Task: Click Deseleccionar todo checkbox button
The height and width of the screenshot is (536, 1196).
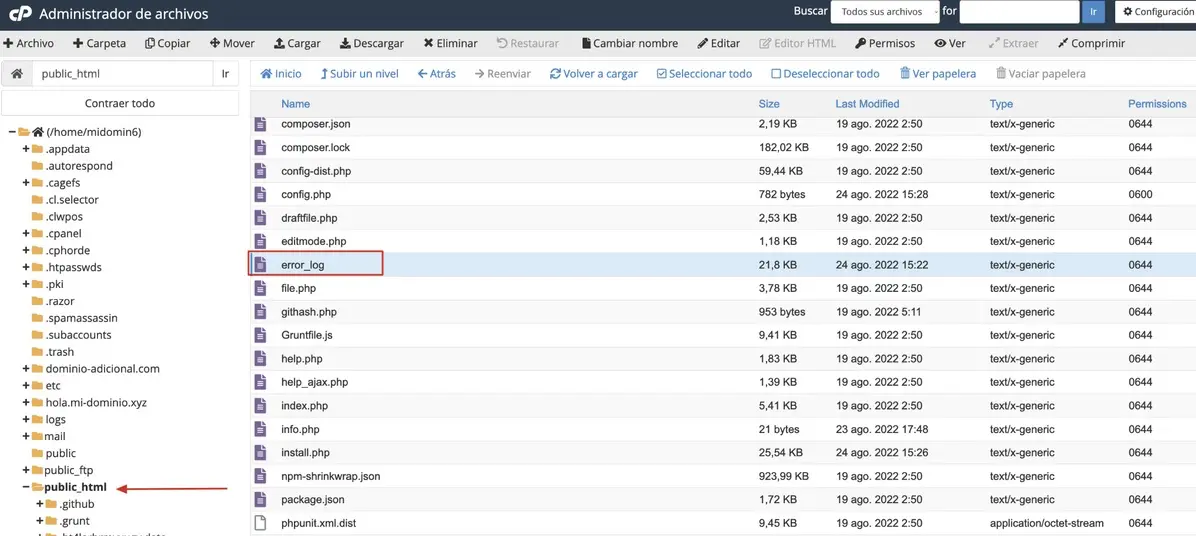Action: [825, 74]
